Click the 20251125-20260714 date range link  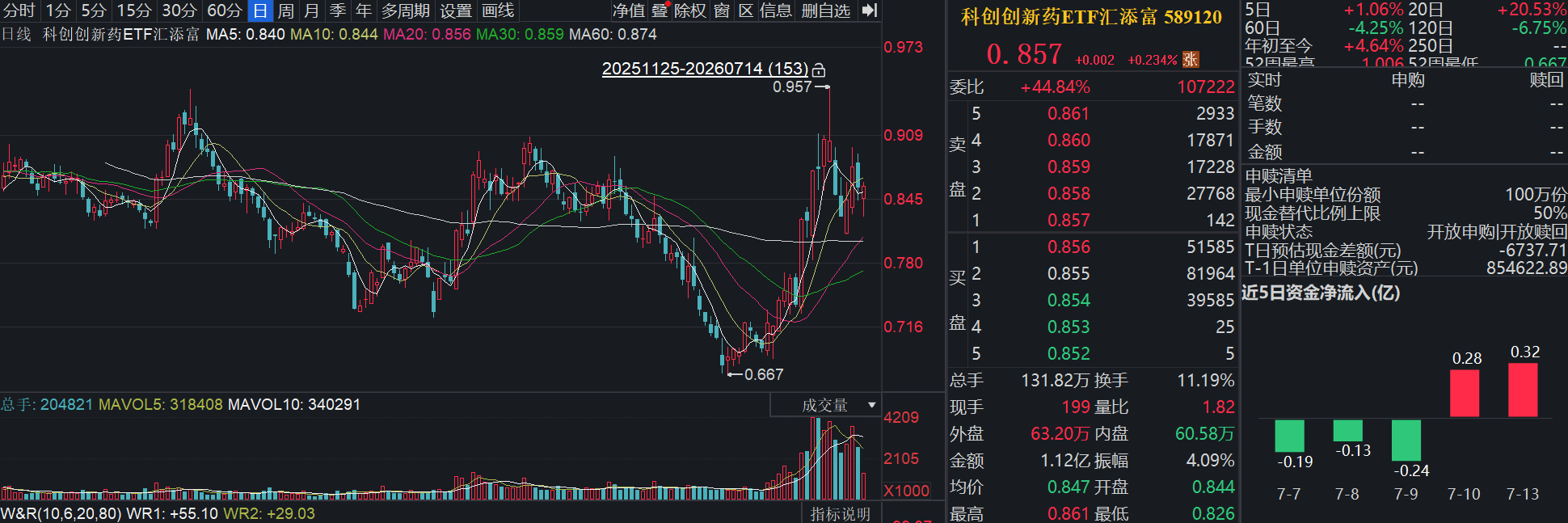point(705,69)
